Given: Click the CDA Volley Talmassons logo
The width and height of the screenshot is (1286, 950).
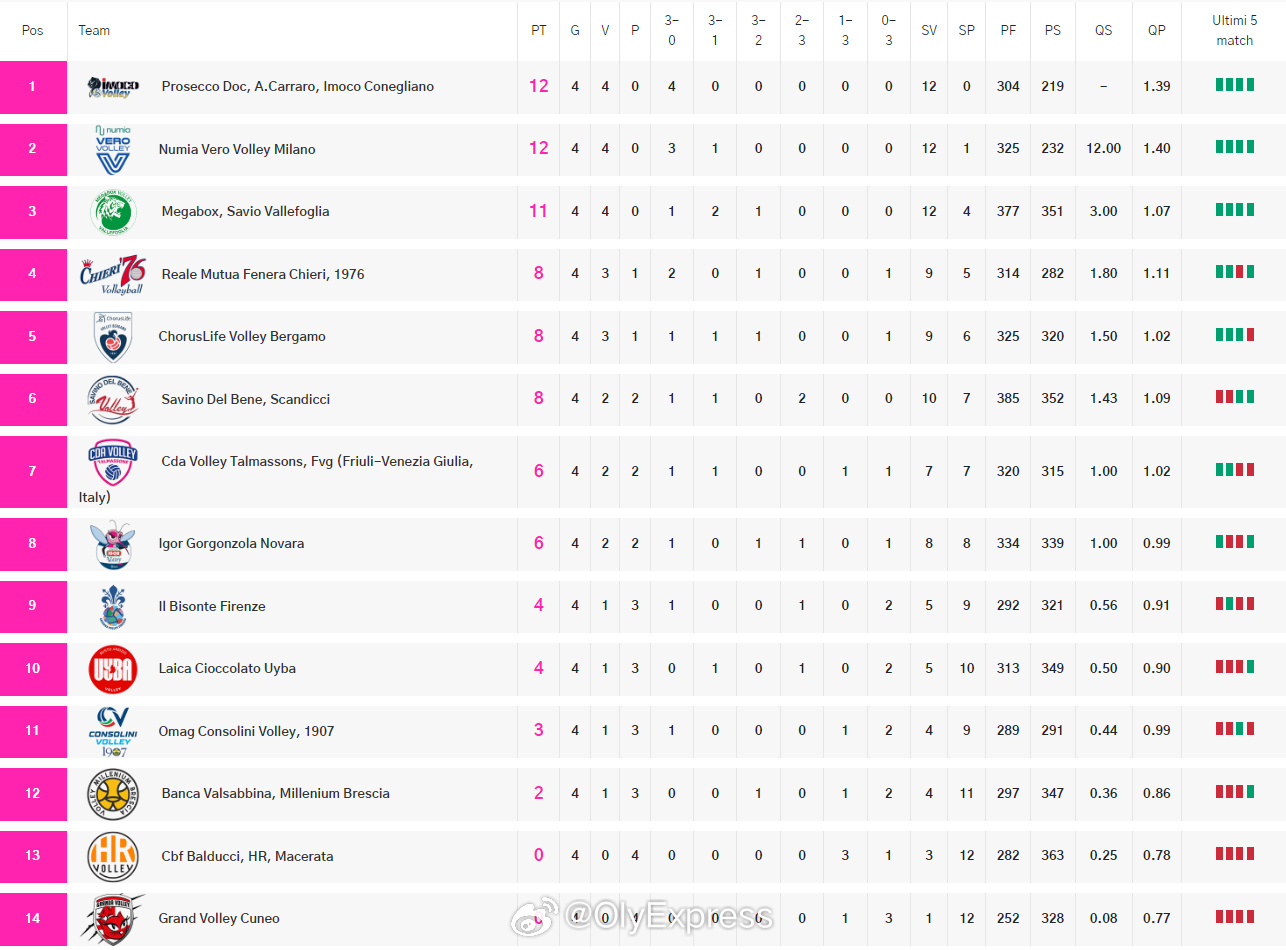Looking at the screenshot, I should coord(113,461).
